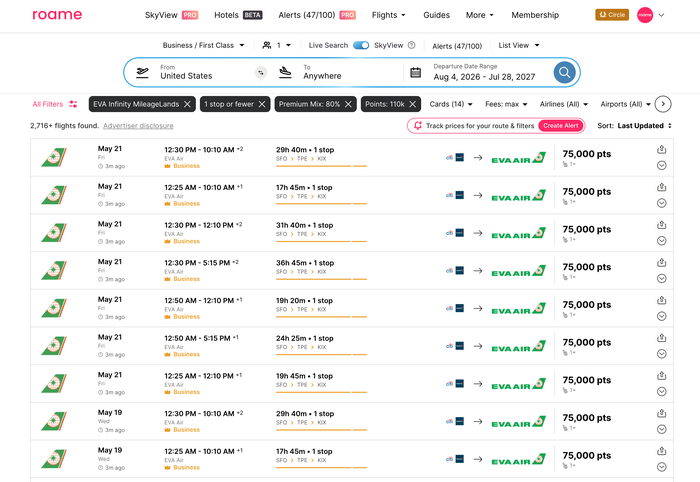Remove the Premium Mix 80% filter
700x482 pixels.
(348, 104)
